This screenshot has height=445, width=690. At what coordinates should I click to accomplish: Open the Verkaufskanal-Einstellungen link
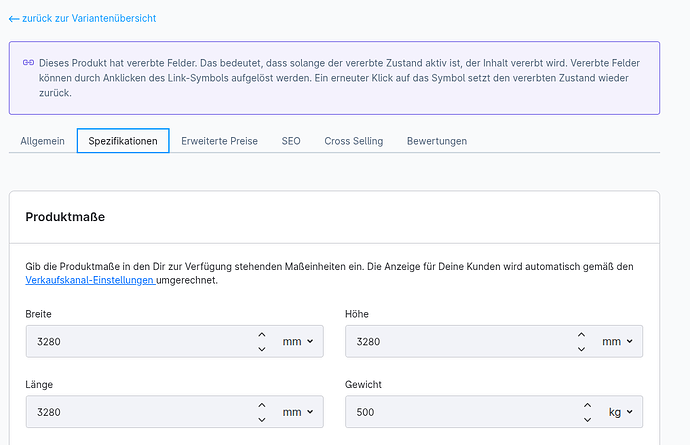90,281
